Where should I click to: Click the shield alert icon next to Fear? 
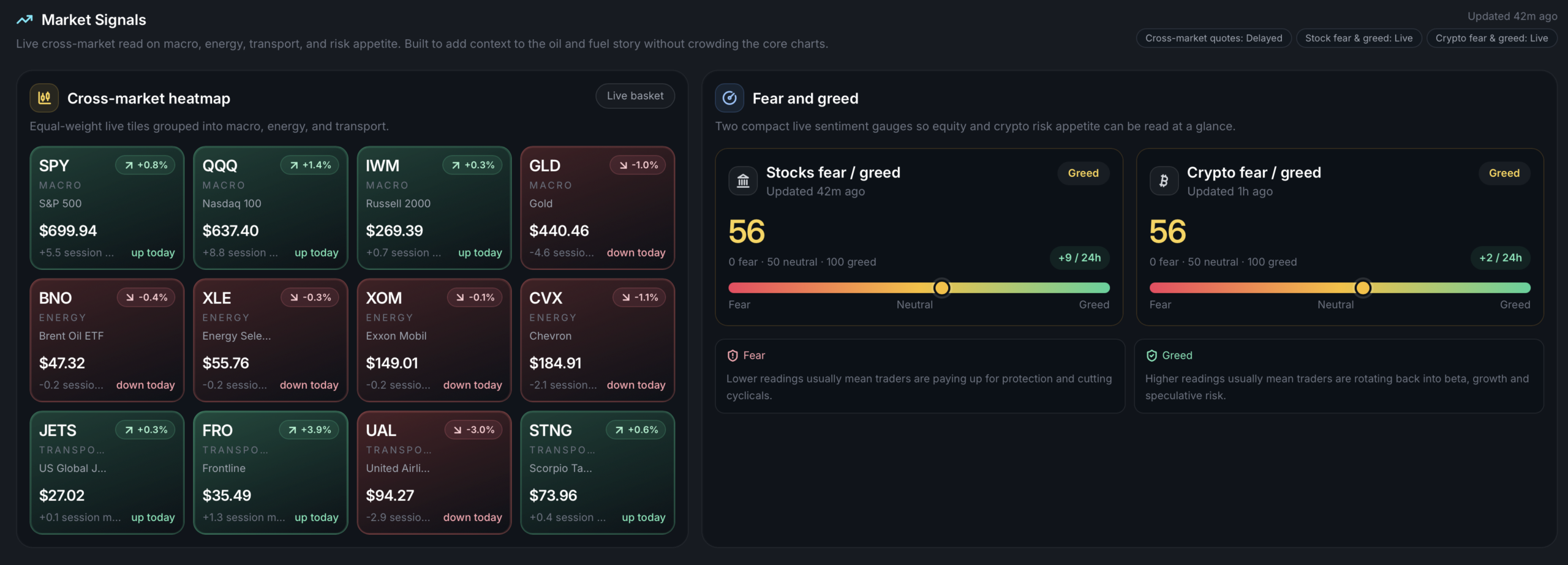pos(733,356)
